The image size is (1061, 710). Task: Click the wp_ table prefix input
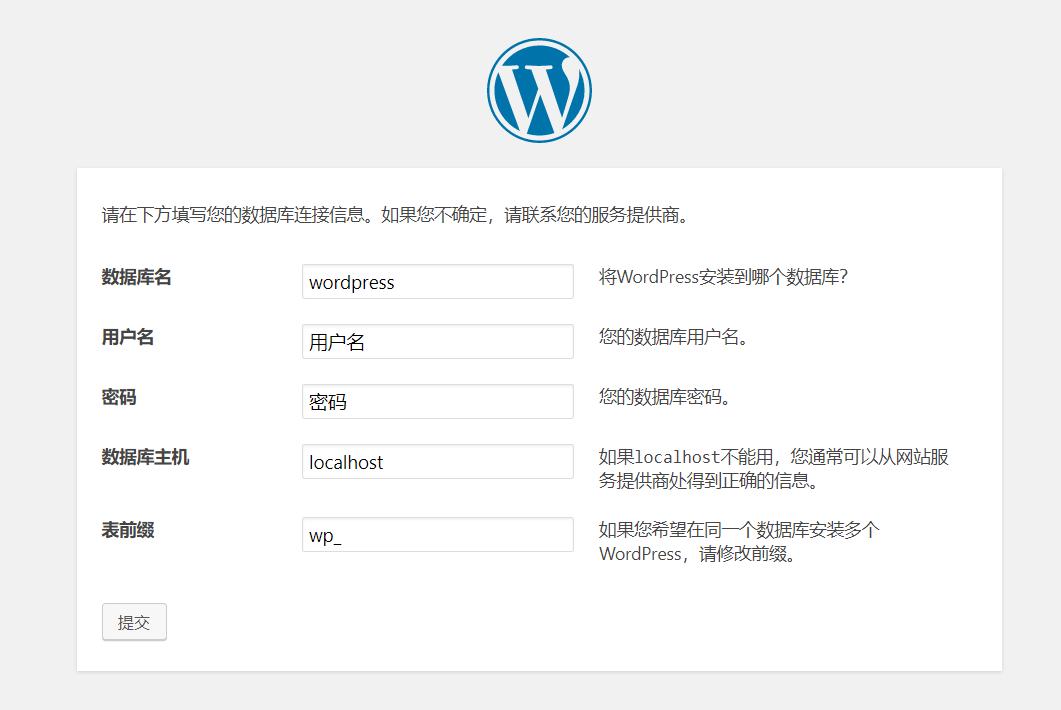click(x=437, y=534)
